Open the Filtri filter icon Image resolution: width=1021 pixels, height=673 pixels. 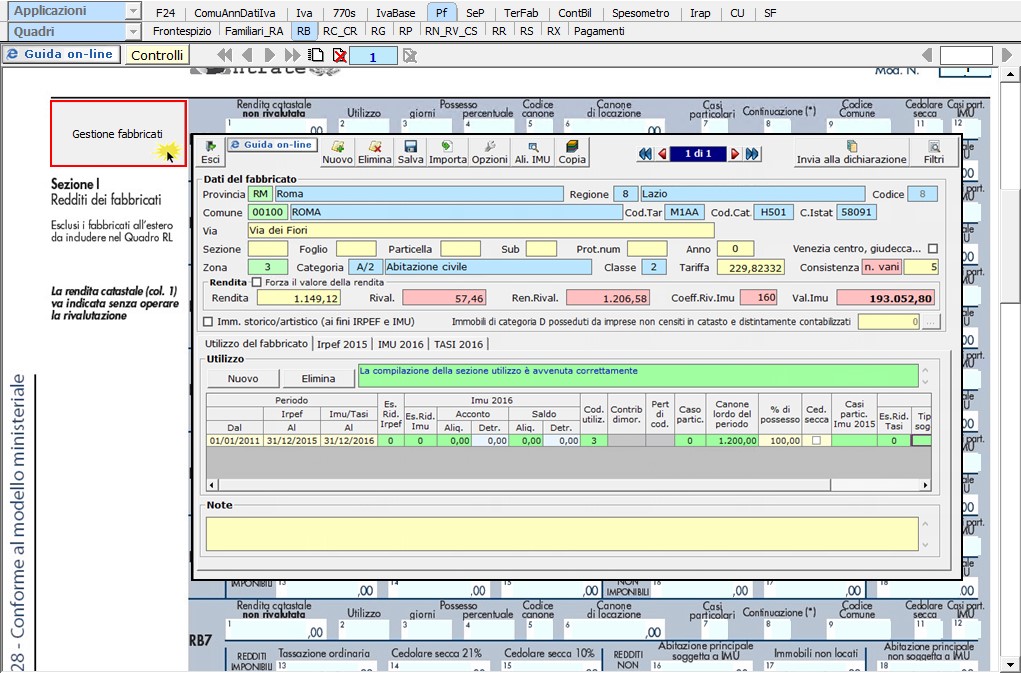point(934,152)
